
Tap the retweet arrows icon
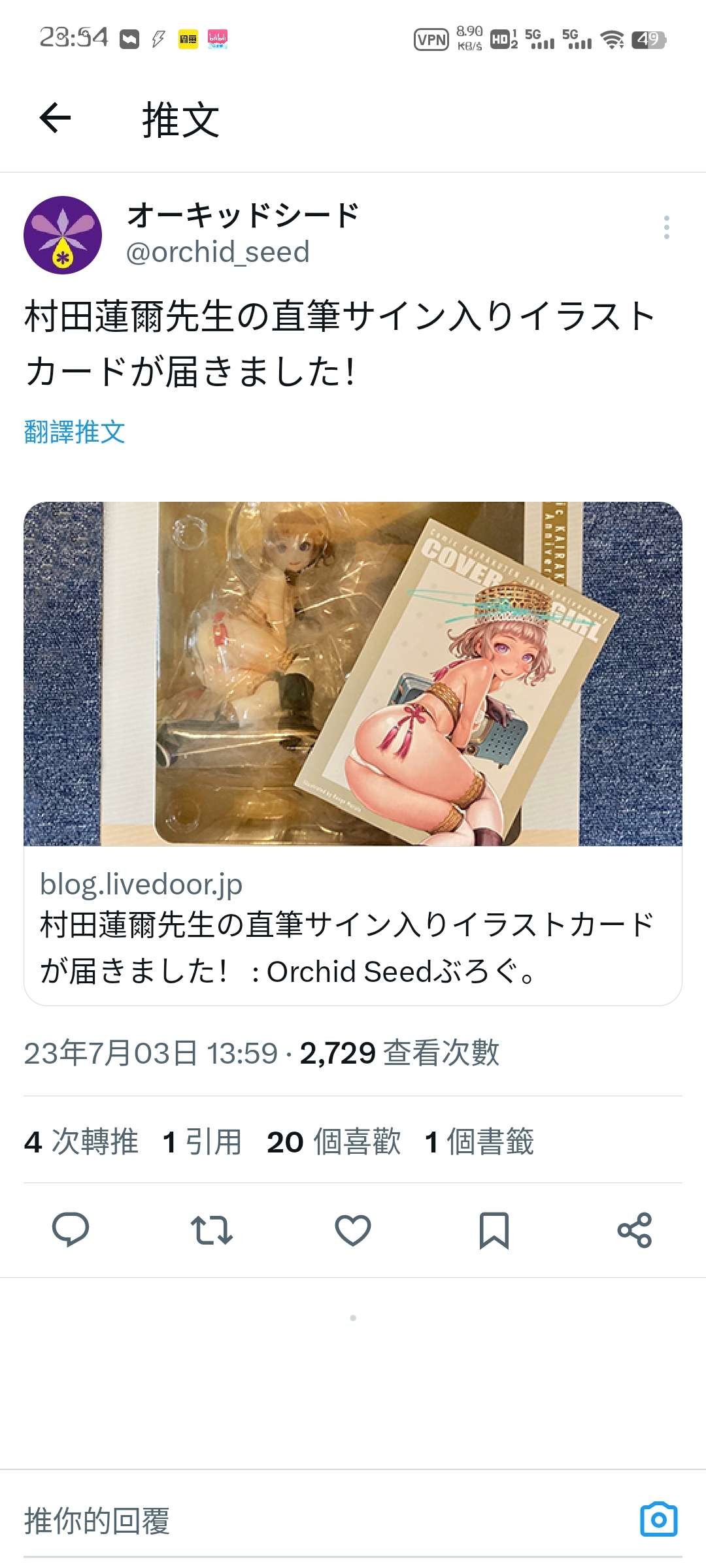point(211,1230)
